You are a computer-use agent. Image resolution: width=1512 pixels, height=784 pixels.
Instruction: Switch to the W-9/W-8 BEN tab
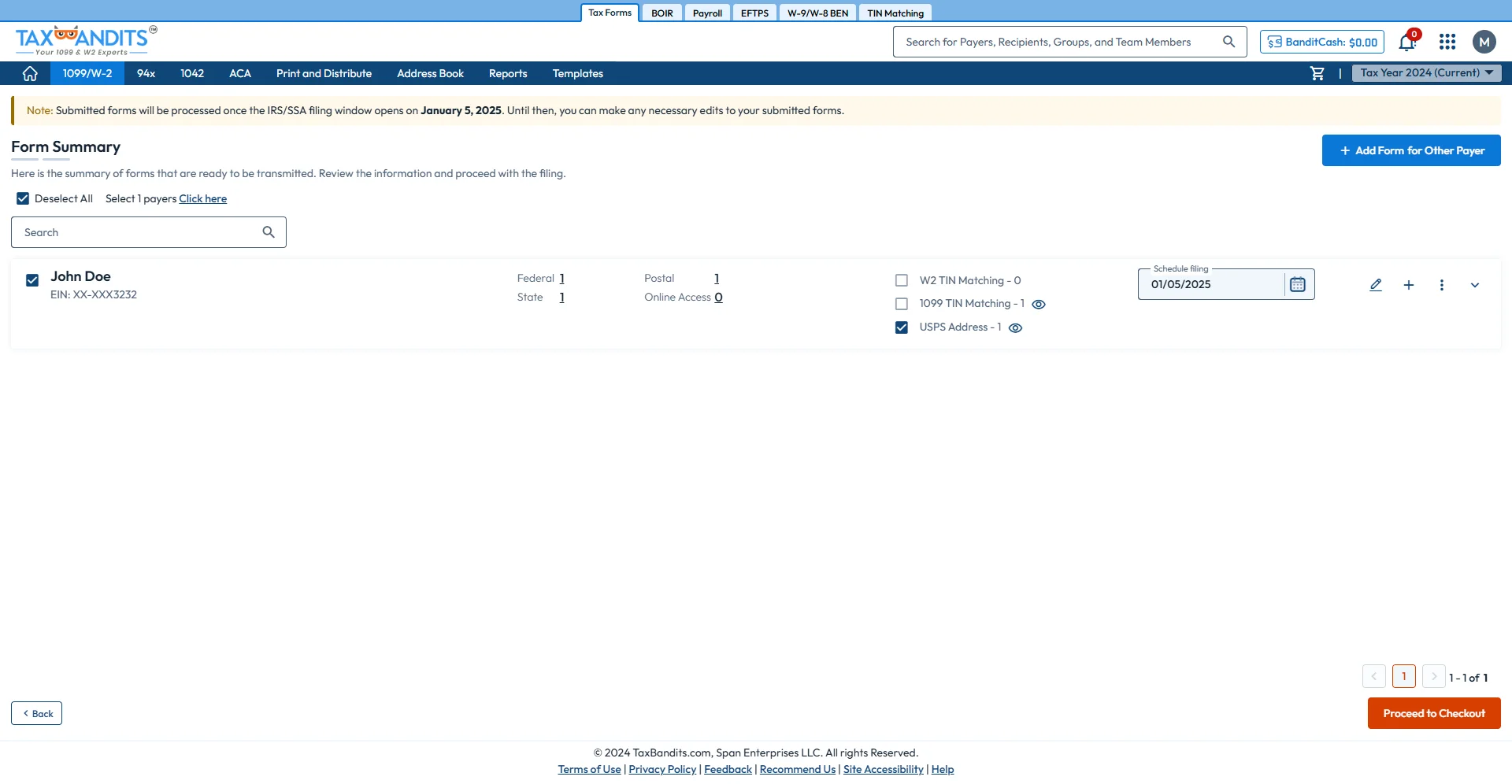click(817, 13)
